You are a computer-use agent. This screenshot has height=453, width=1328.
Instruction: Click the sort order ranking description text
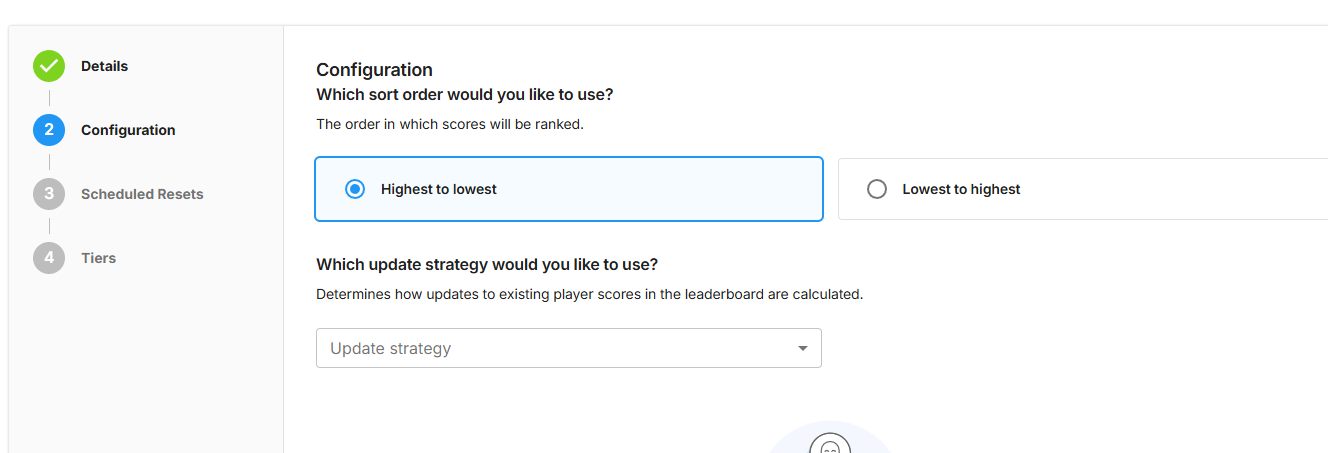[x=449, y=125]
